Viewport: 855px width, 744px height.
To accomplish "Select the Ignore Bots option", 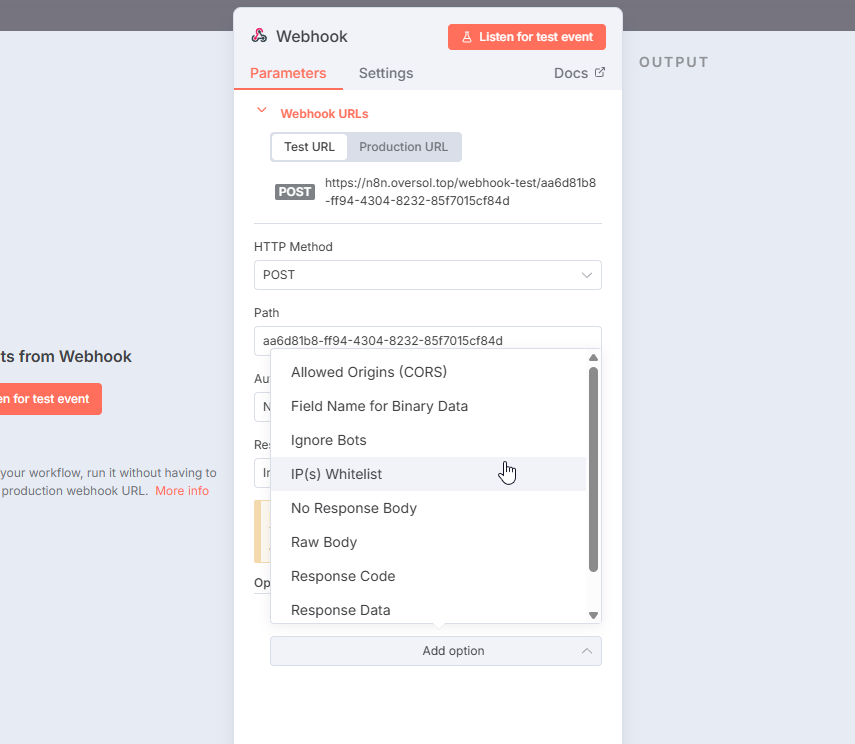I will tap(328, 440).
